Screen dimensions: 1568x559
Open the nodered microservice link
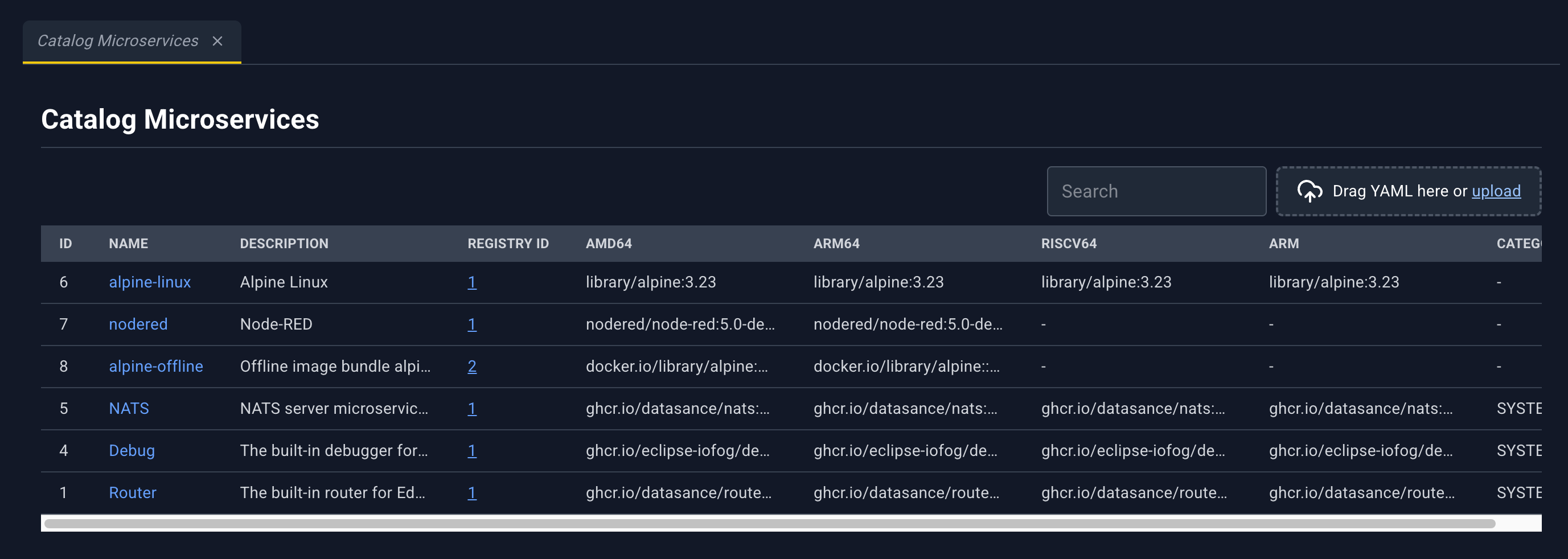pos(138,324)
